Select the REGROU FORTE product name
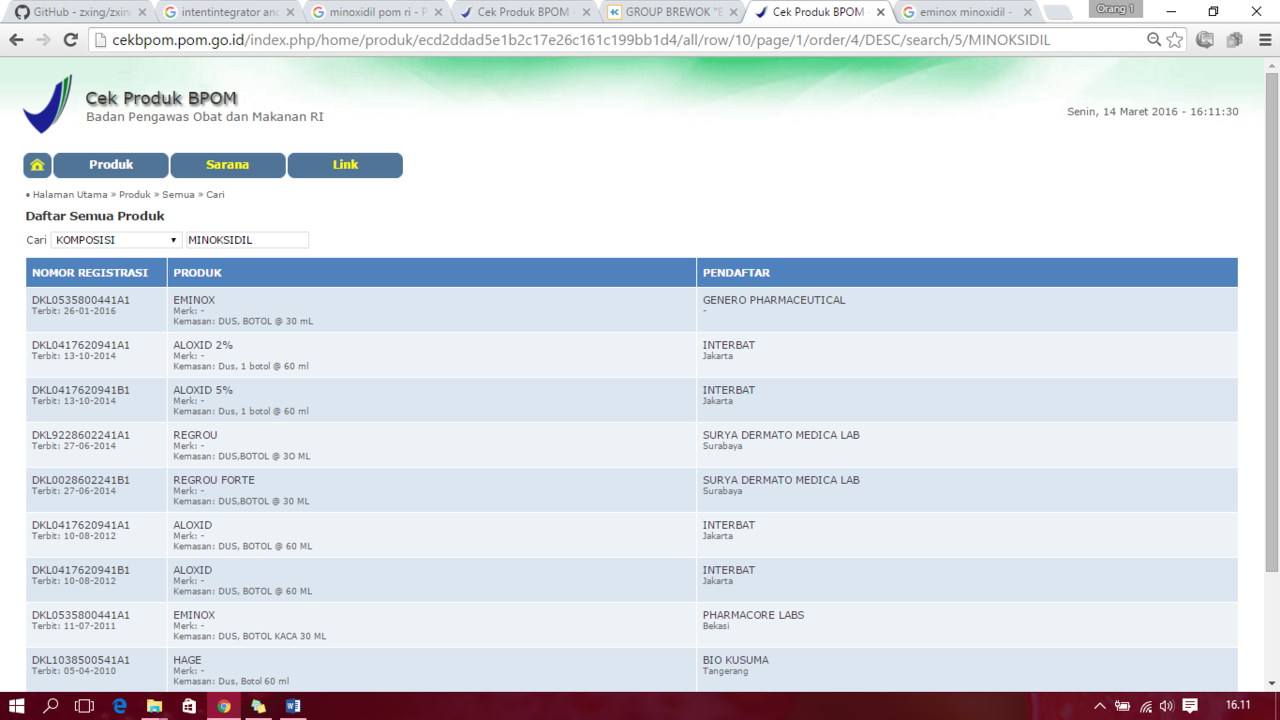 coord(214,480)
